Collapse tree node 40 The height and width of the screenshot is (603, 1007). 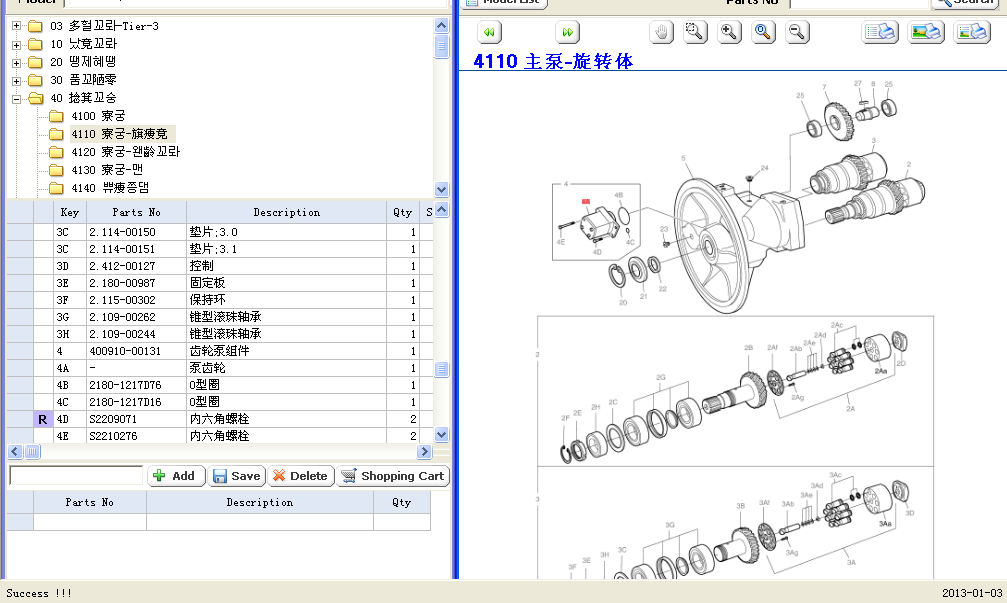(16, 98)
